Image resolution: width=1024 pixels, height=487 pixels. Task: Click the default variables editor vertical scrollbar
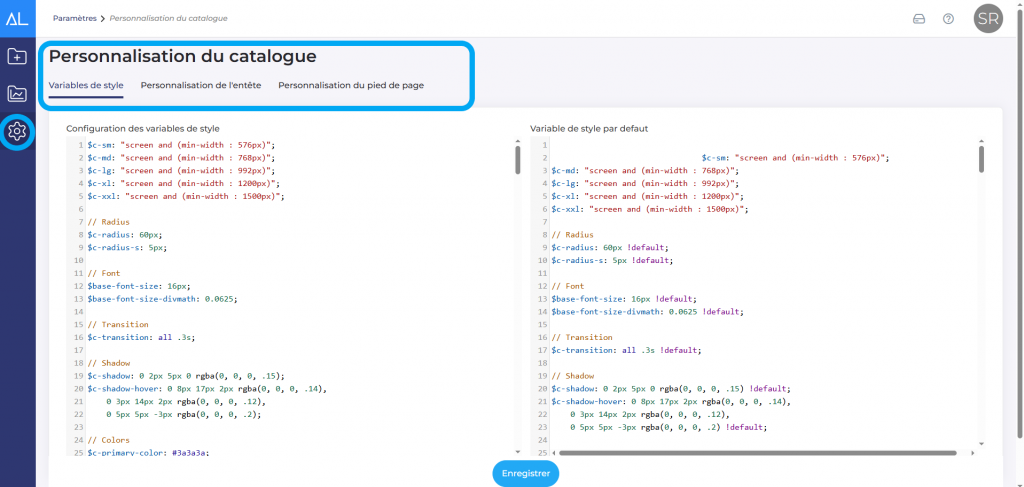(x=981, y=160)
